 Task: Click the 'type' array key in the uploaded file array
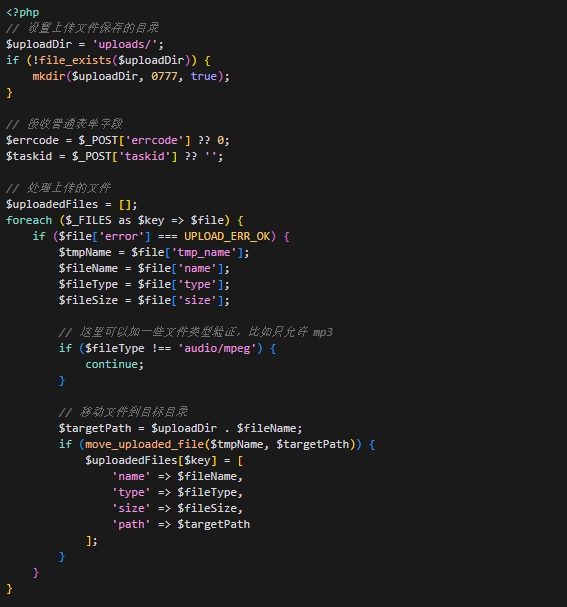[x=131, y=492]
